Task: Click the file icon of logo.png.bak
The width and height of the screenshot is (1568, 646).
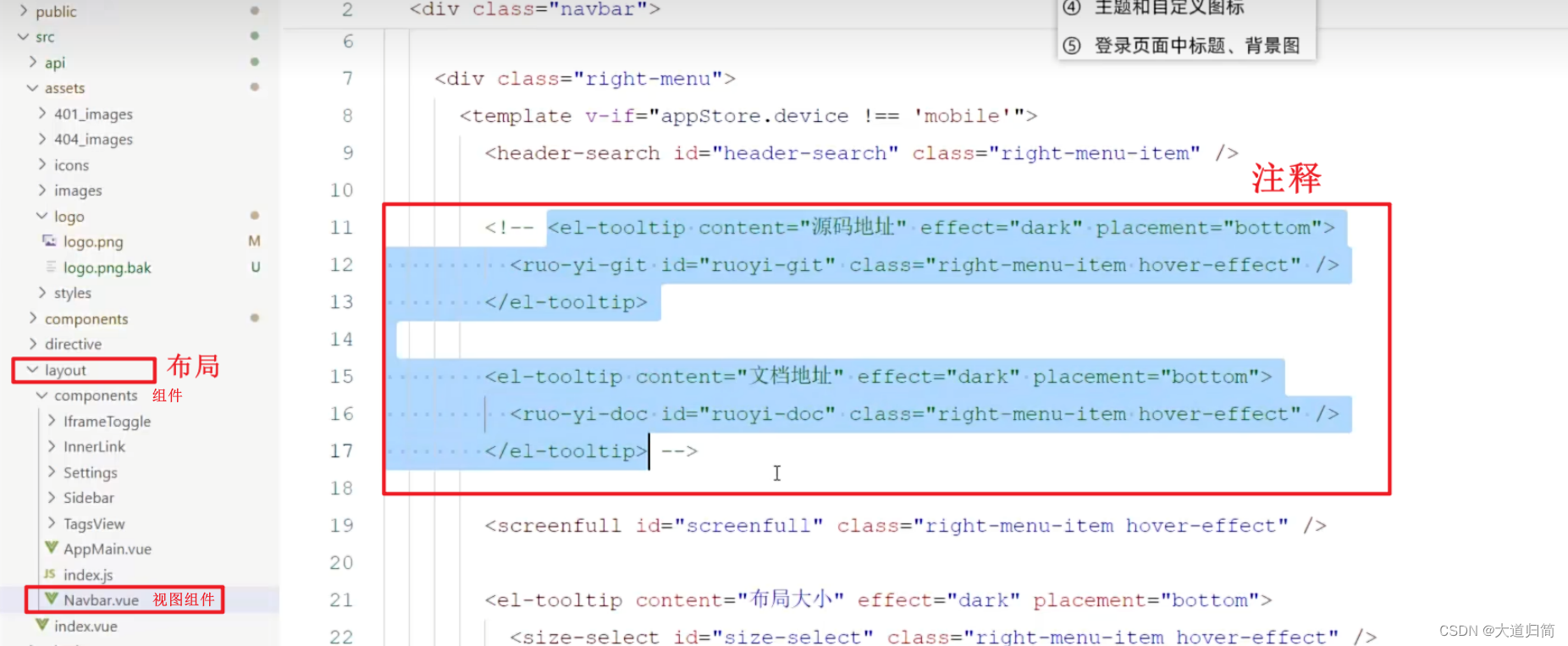Action: click(x=51, y=267)
